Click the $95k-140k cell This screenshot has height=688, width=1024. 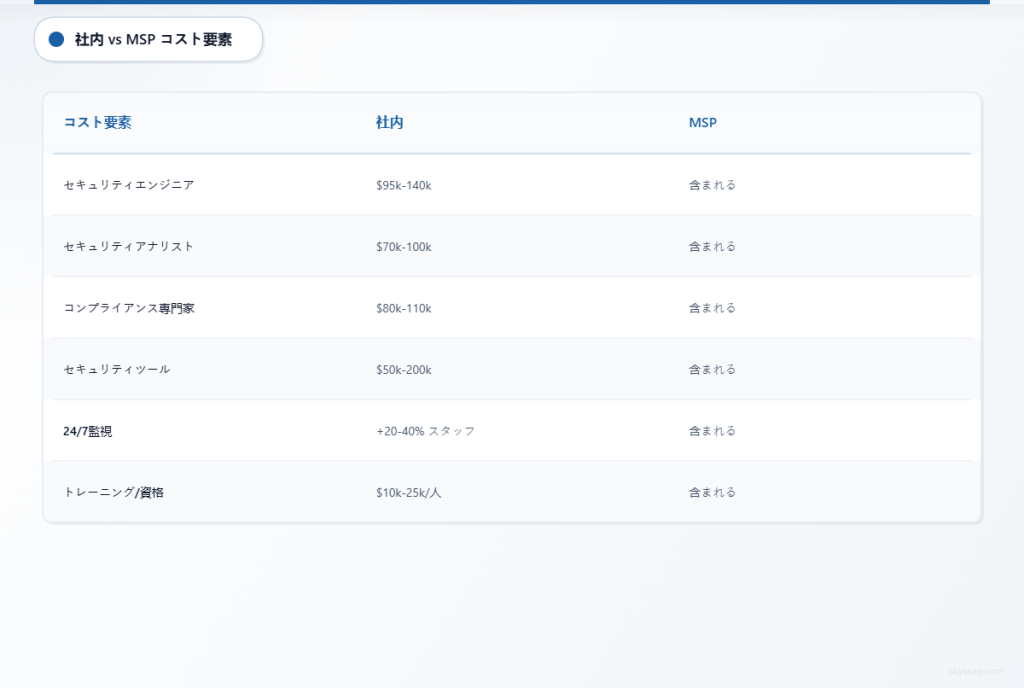(x=404, y=185)
